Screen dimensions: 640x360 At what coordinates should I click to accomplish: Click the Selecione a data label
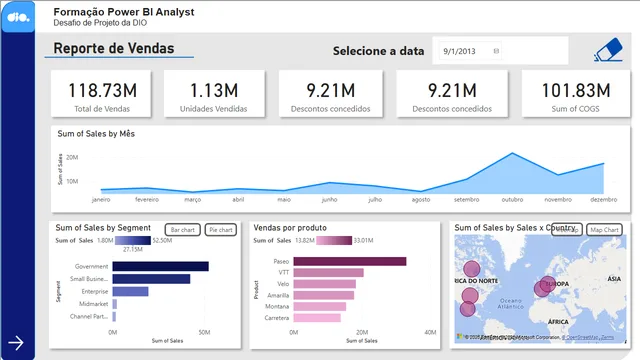378,51
